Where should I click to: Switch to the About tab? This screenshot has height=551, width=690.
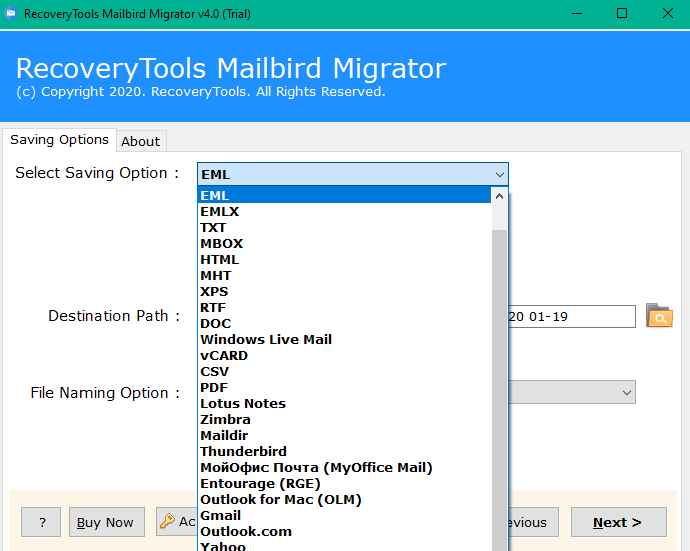tap(141, 141)
